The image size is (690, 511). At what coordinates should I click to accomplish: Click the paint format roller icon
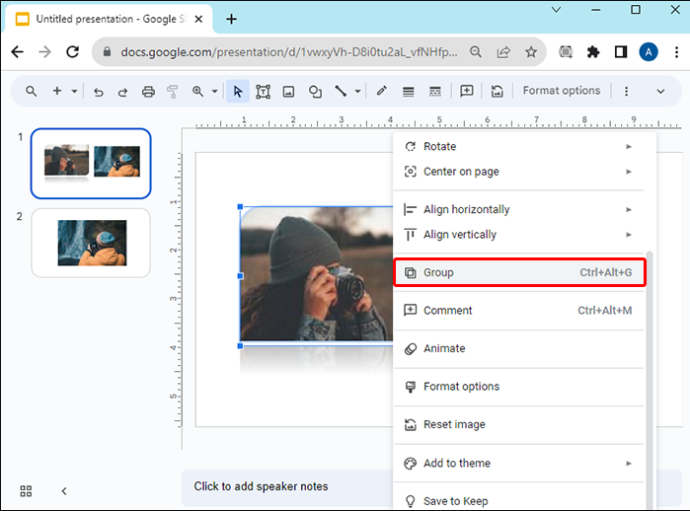172,92
